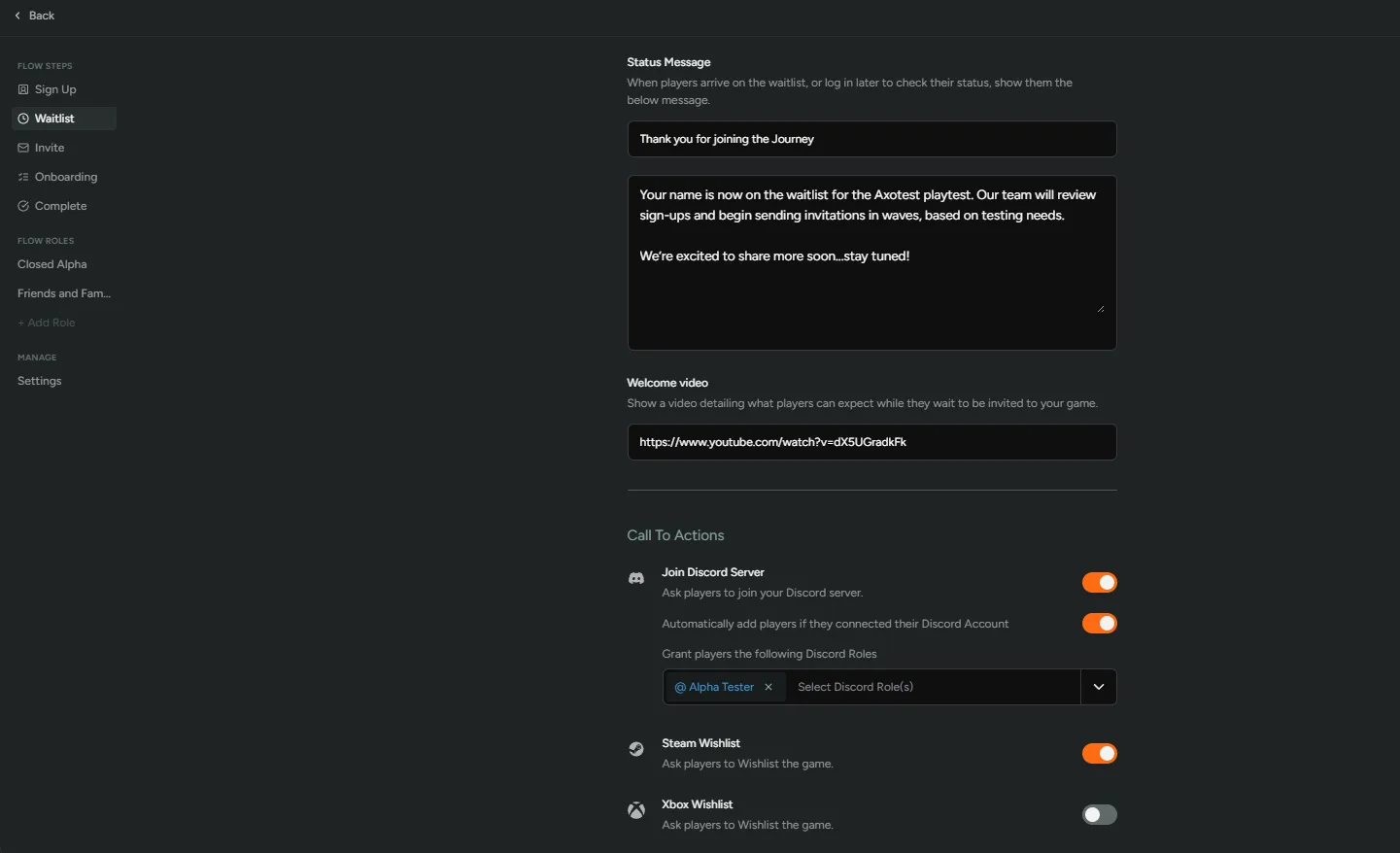Remove the Alpha Tester role tag
Image resolution: width=1400 pixels, height=853 pixels.
click(x=768, y=687)
